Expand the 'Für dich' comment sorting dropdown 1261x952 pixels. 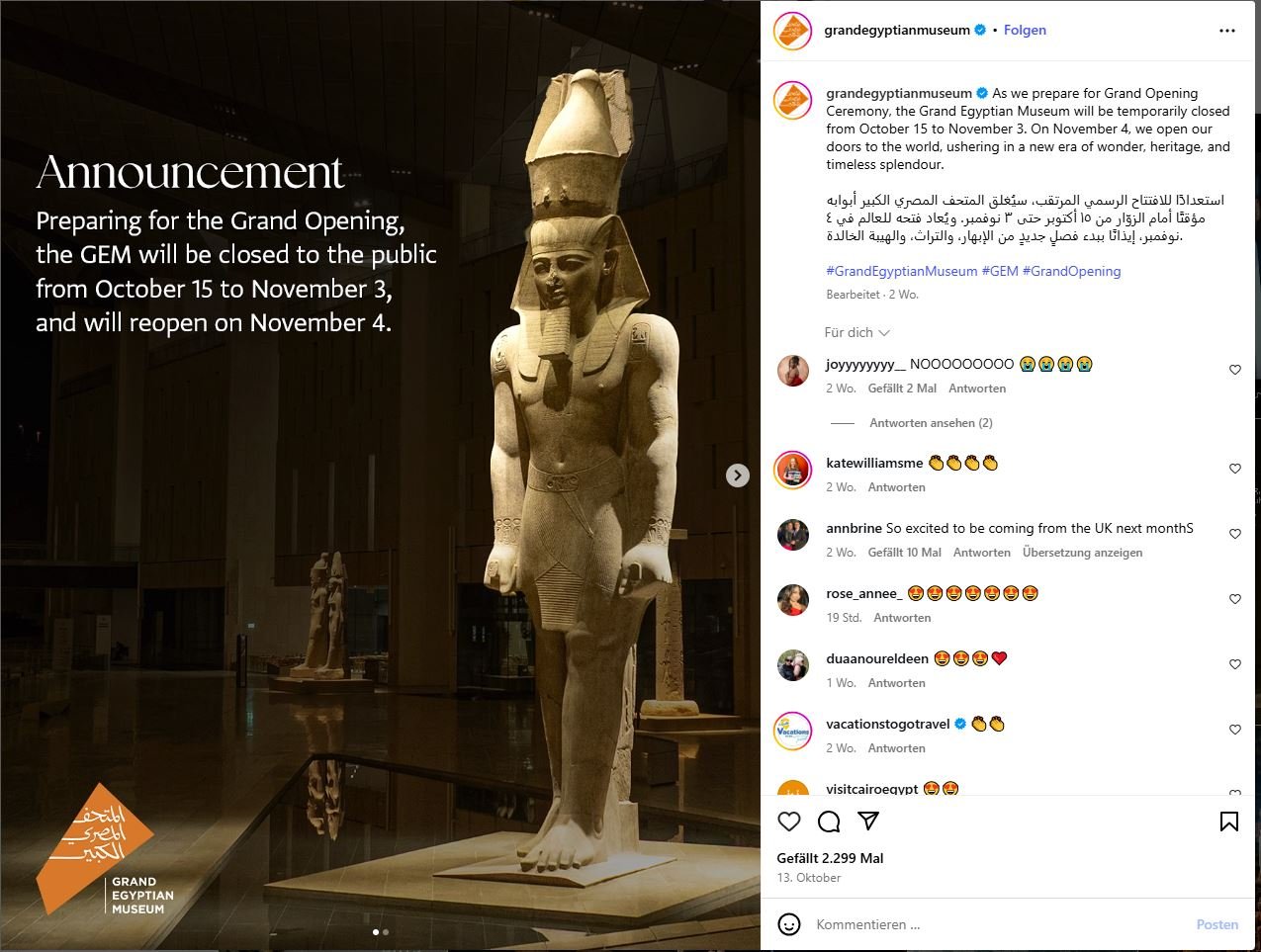tap(857, 332)
